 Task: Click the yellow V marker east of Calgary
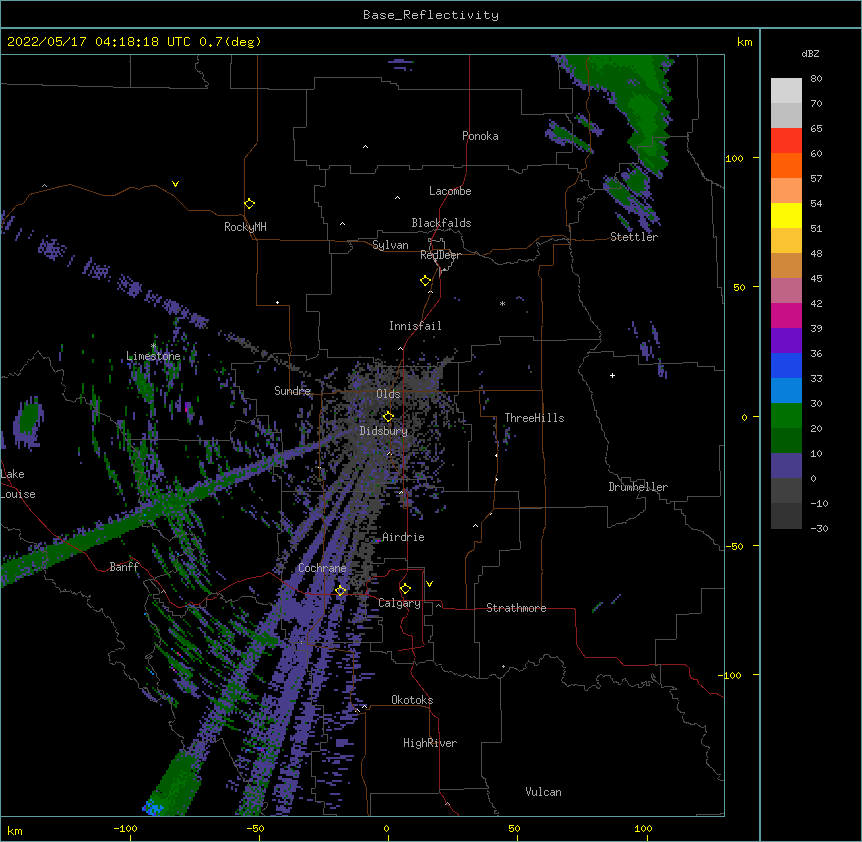click(429, 584)
